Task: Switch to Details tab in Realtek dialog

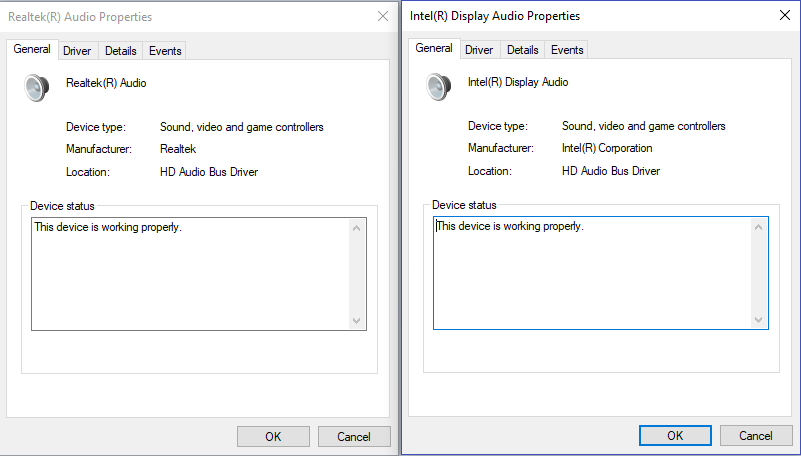Action: [120, 51]
